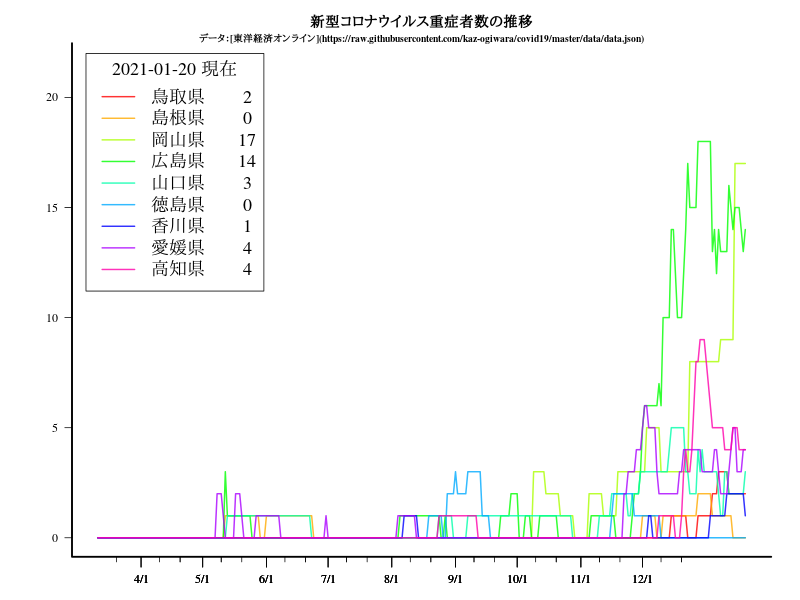Click the y-axis label 0

(x=55, y=538)
